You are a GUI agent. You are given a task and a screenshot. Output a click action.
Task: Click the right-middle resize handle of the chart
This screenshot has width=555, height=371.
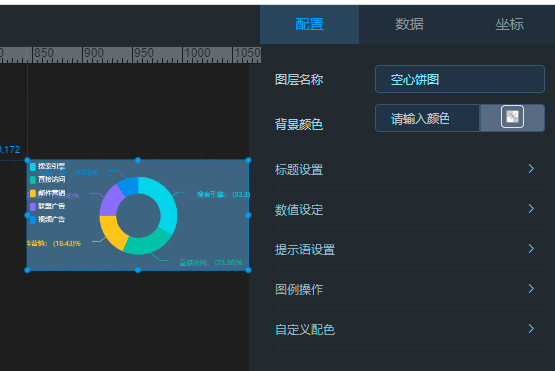click(248, 215)
